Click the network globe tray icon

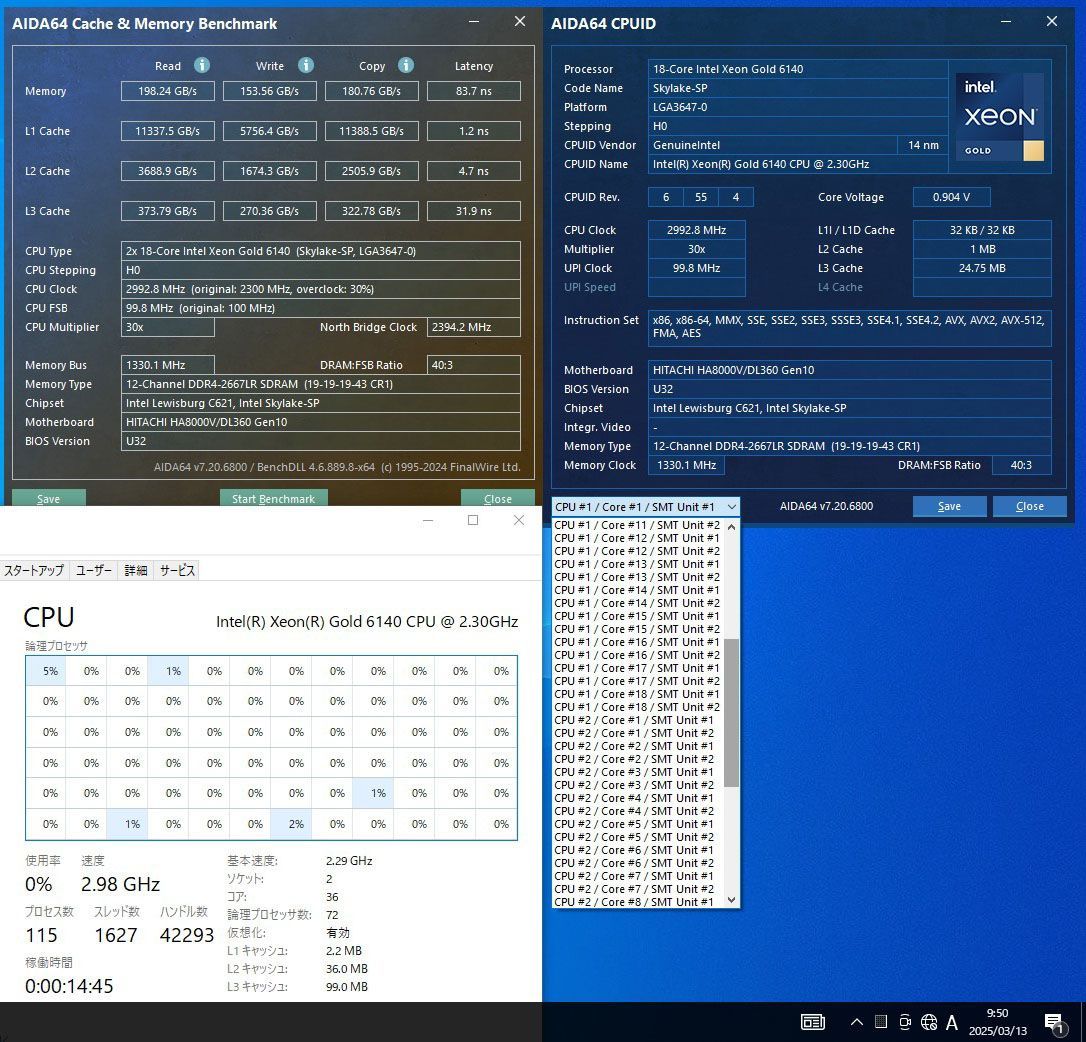pyautogui.click(x=929, y=1022)
